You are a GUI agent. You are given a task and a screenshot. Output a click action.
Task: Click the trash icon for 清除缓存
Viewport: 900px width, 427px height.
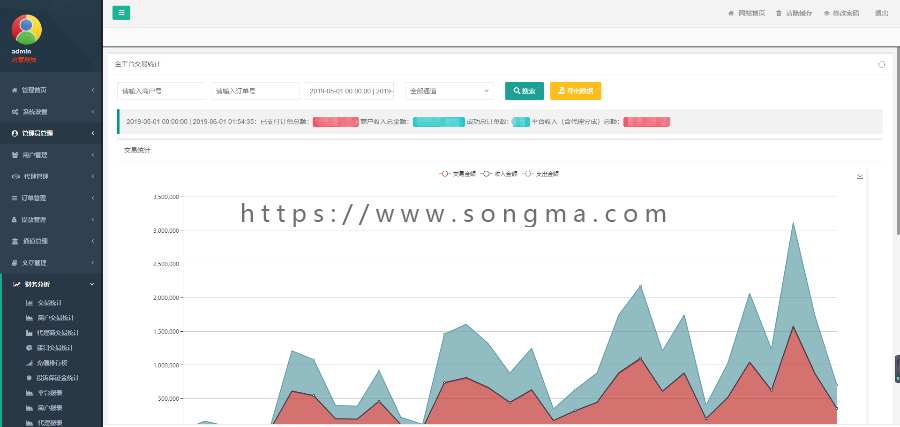(x=778, y=13)
